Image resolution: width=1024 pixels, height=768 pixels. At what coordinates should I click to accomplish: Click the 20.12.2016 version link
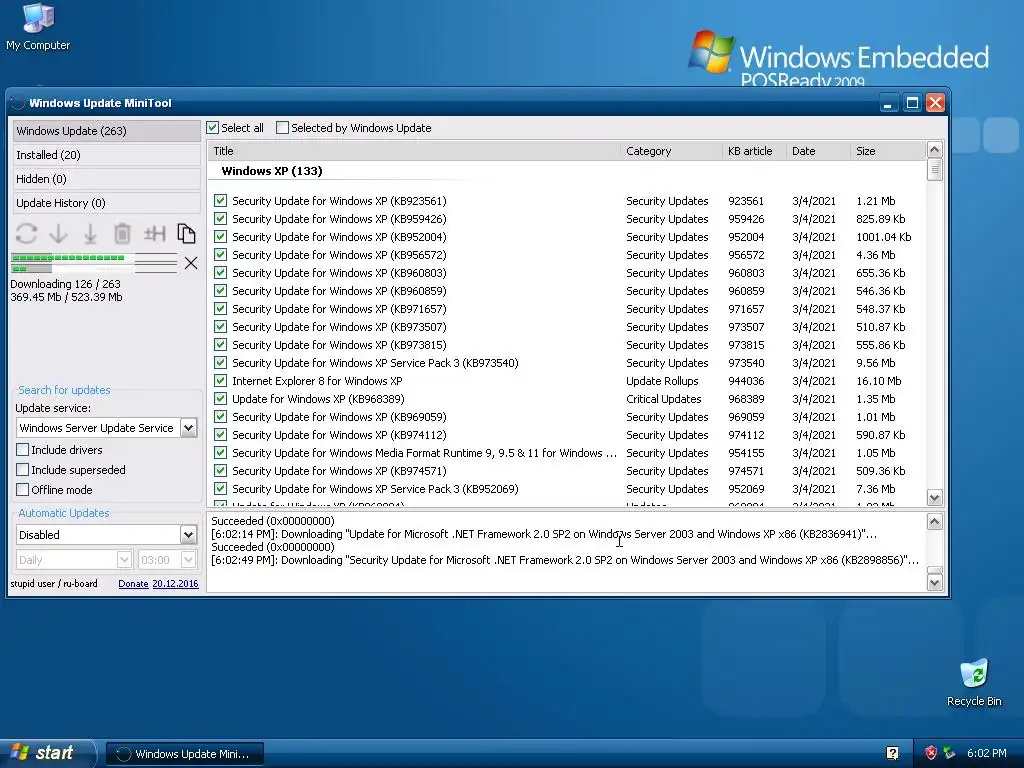tap(175, 584)
